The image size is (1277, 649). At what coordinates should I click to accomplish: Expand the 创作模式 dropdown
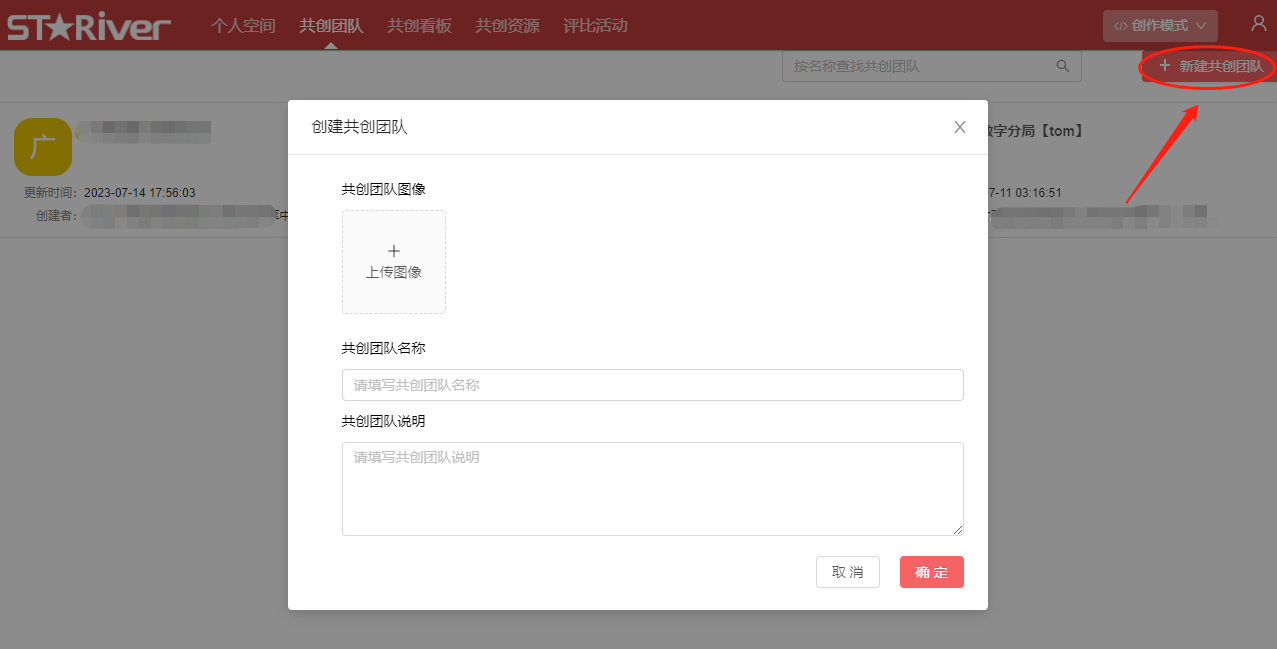1160,26
